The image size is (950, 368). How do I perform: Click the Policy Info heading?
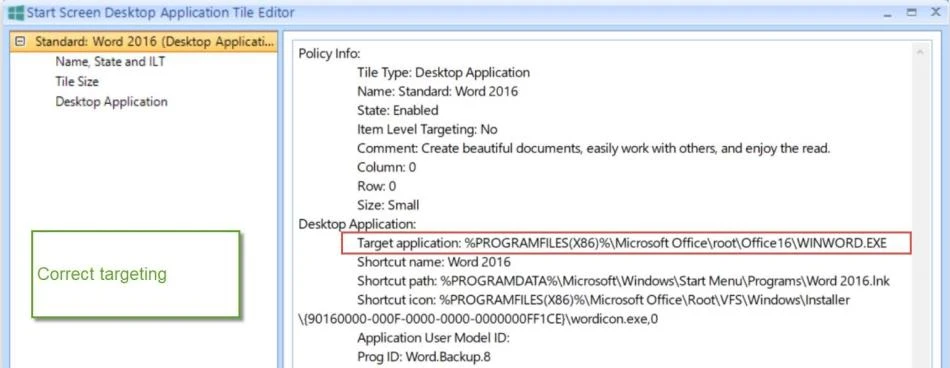(x=329, y=53)
